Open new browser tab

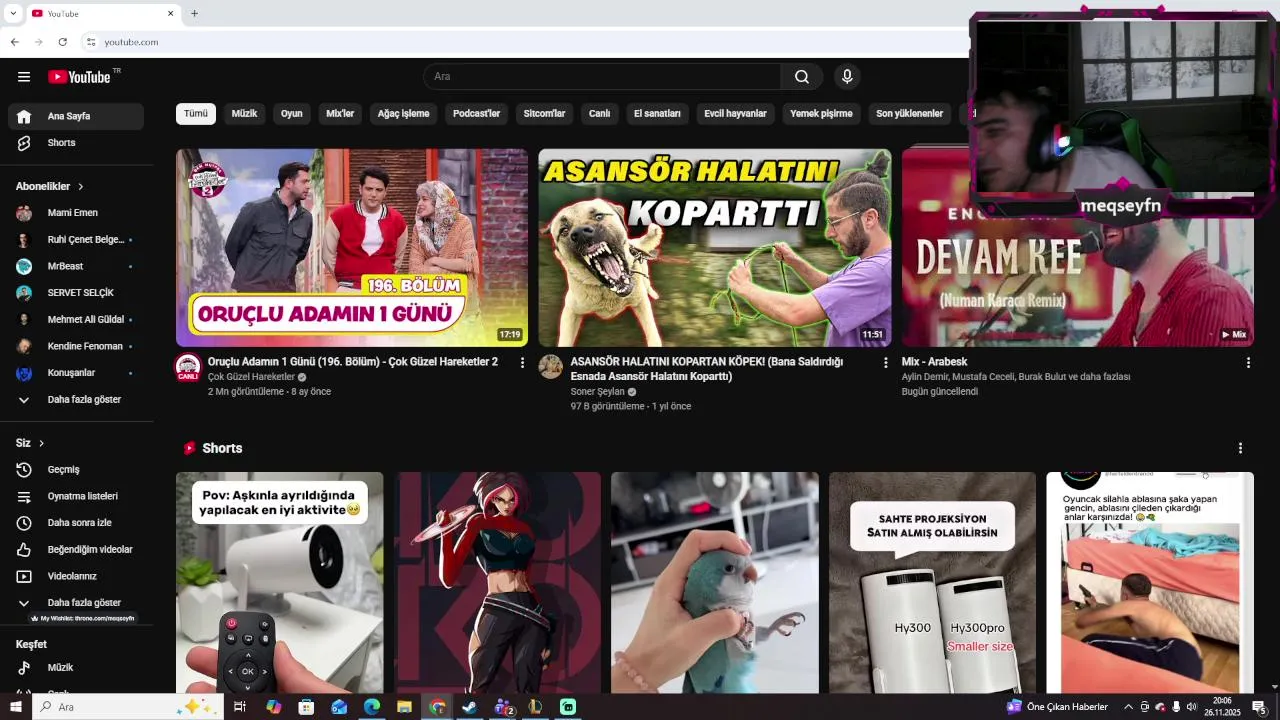(194, 13)
